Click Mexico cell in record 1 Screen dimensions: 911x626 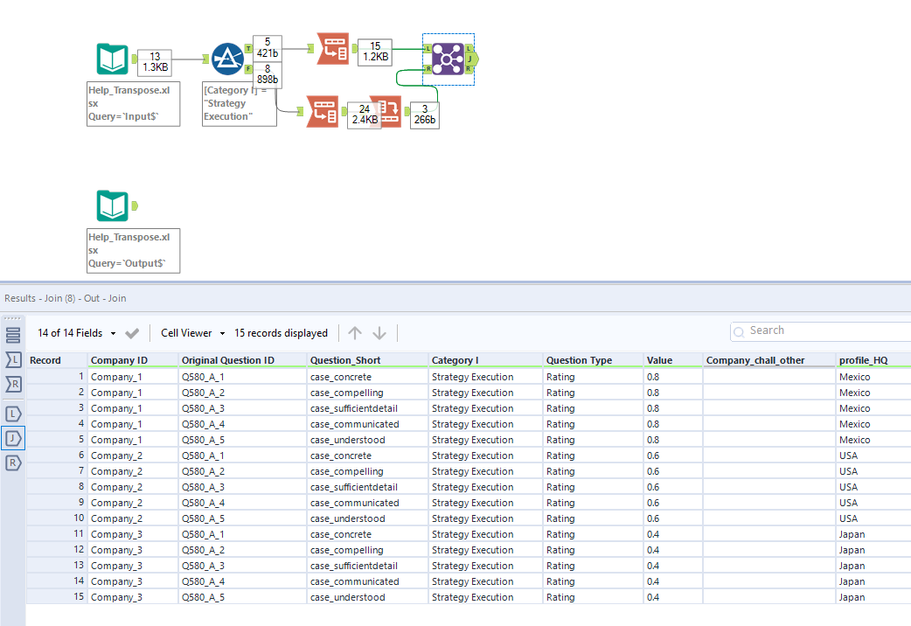tap(874, 377)
